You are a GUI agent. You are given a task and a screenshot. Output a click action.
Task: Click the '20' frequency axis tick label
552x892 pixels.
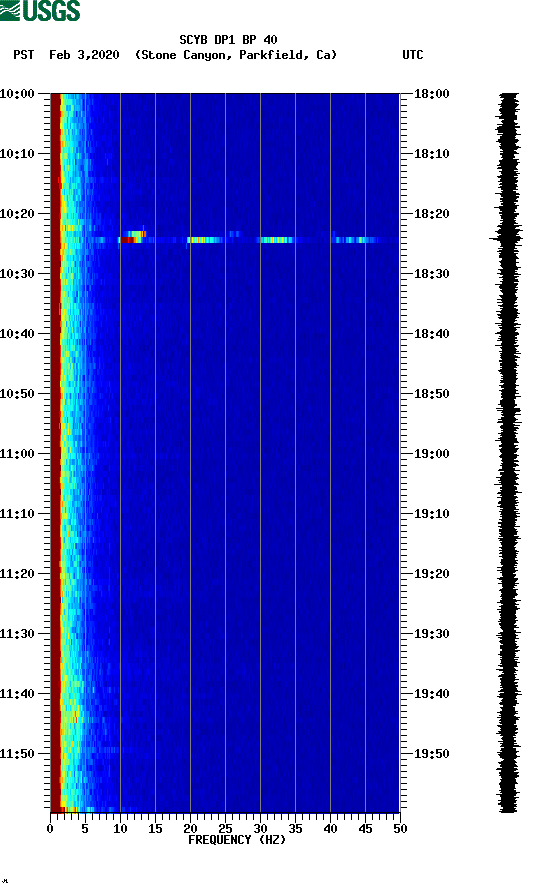(190, 829)
